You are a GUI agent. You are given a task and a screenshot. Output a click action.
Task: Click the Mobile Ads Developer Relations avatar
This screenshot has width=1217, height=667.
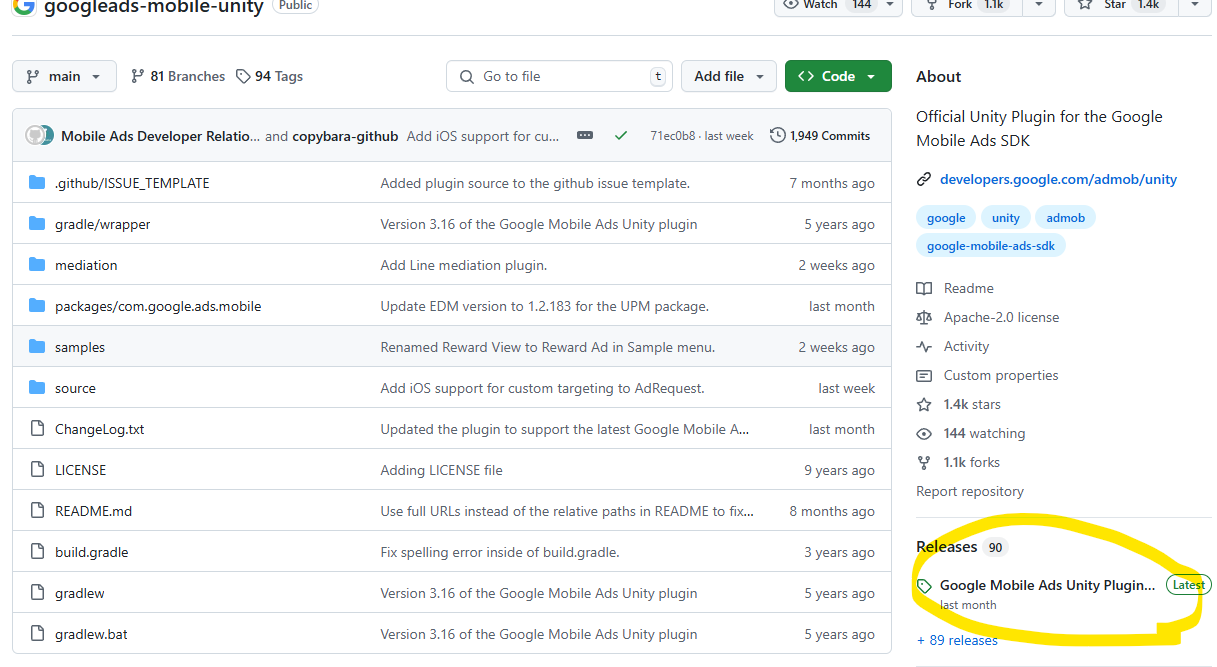36,136
